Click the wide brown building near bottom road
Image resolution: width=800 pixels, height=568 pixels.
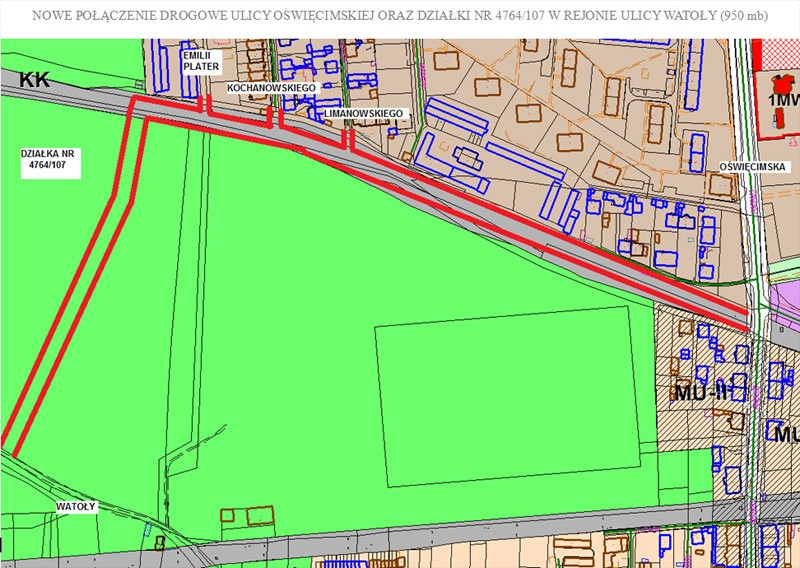point(259,516)
